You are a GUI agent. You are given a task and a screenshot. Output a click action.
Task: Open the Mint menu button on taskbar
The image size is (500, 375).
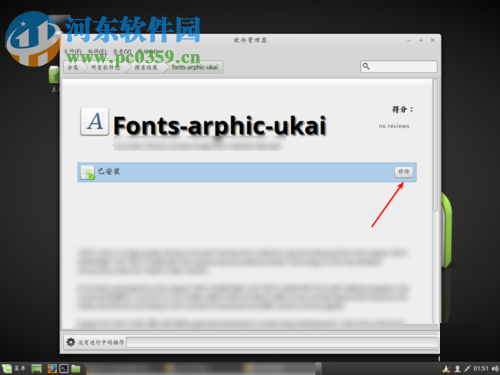[14, 368]
